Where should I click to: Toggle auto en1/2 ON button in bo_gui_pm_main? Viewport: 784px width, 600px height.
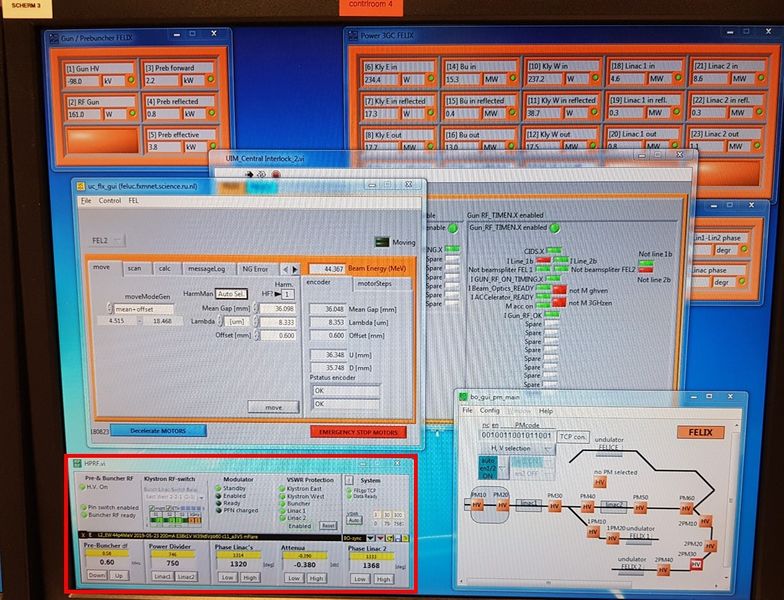coord(488,468)
